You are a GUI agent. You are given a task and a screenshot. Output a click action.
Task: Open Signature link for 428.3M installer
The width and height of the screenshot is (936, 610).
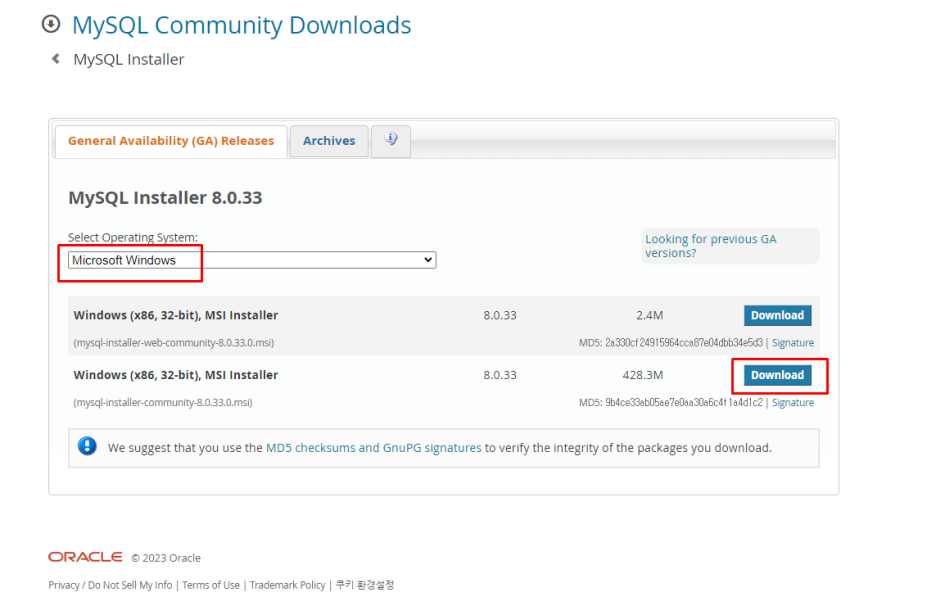coord(793,402)
